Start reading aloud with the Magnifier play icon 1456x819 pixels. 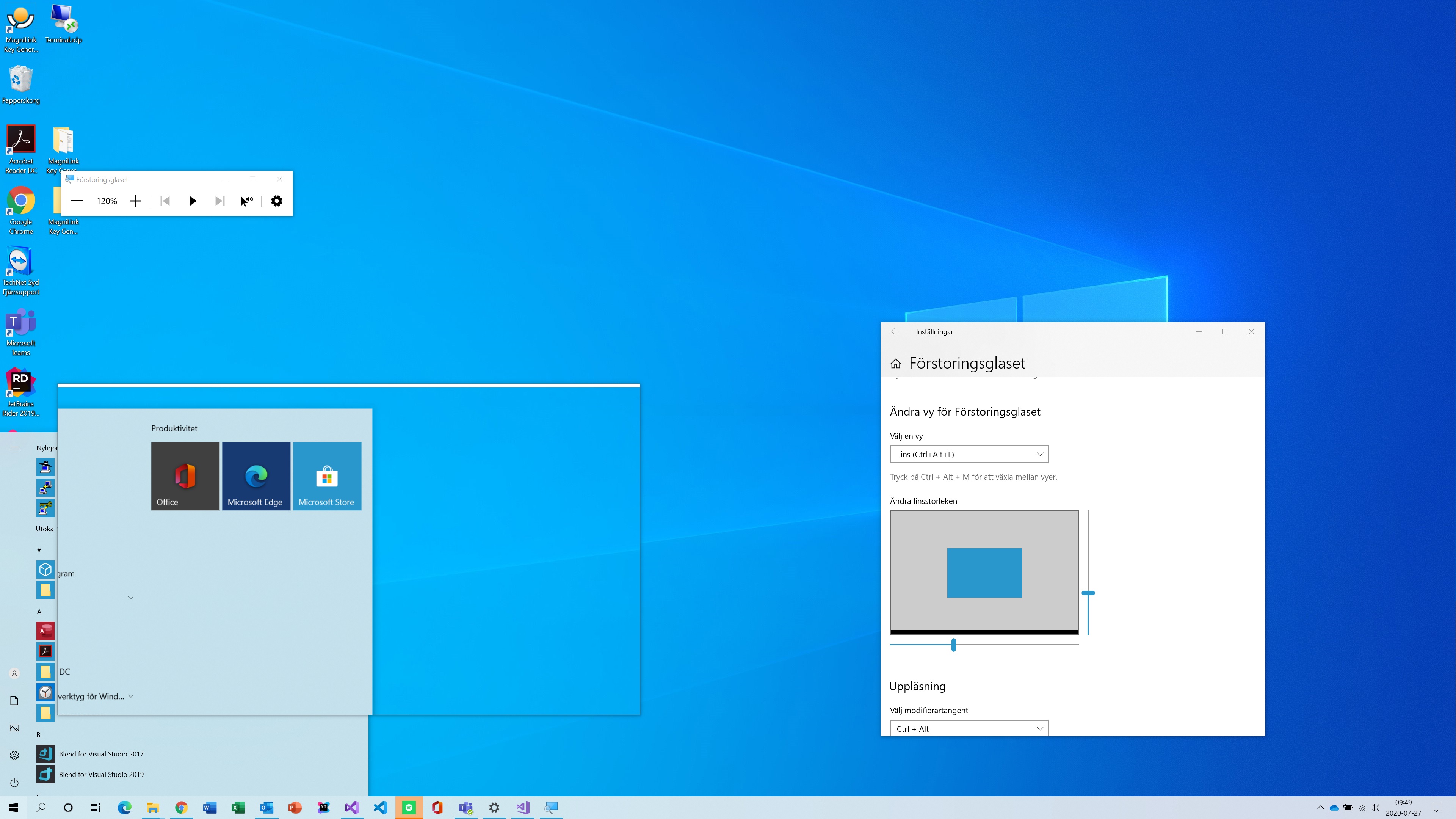[192, 201]
